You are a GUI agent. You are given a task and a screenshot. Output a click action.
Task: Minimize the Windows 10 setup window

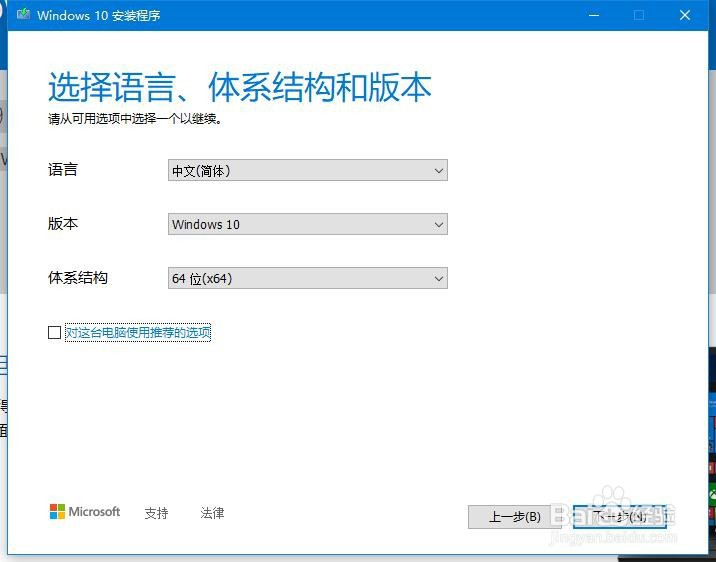click(x=594, y=15)
